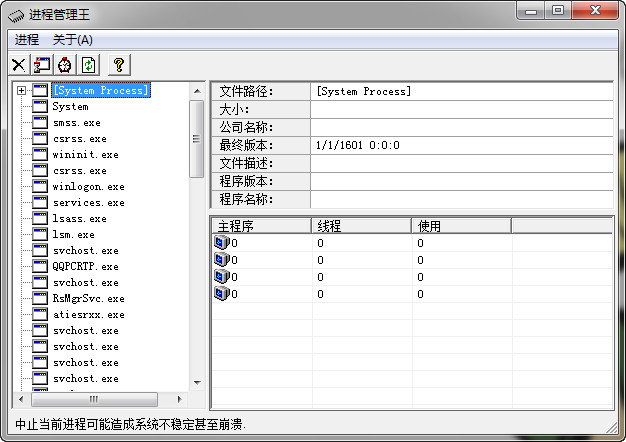Image resolution: width=626 pixels, height=442 pixels.
Task: Click the first module icon in list
Action: point(221,242)
